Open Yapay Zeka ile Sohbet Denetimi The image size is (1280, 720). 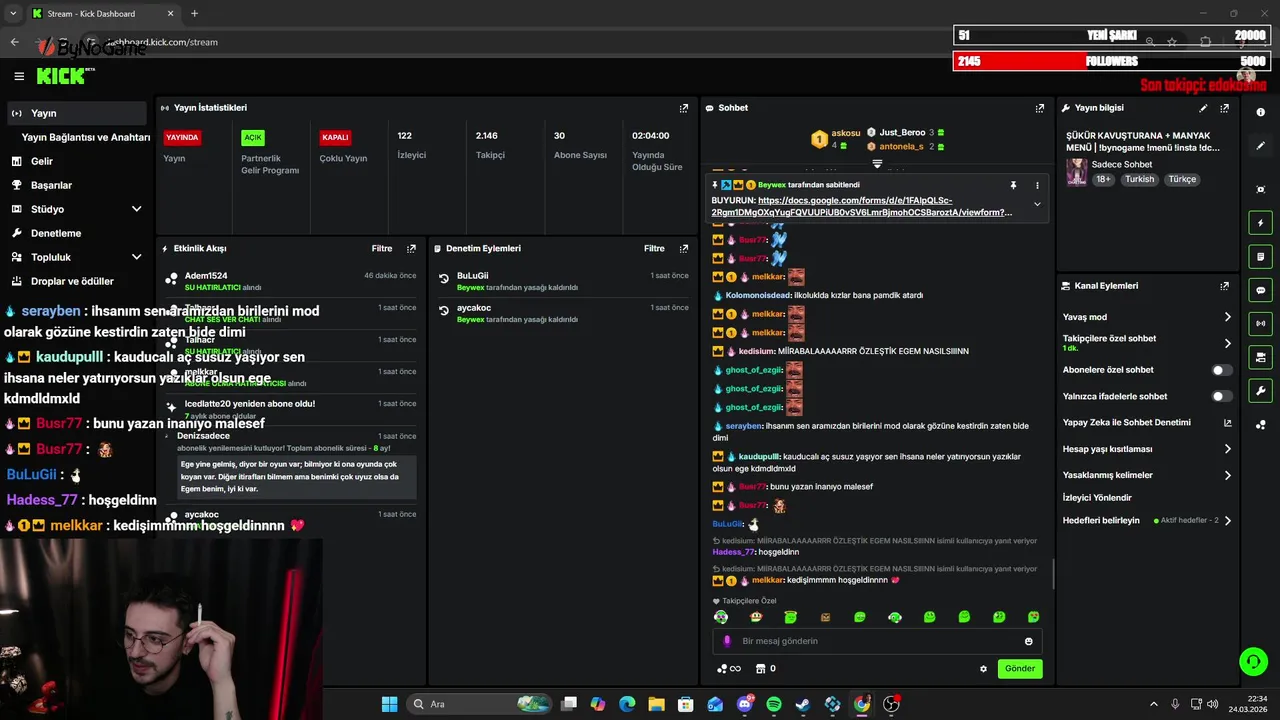click(x=1147, y=423)
